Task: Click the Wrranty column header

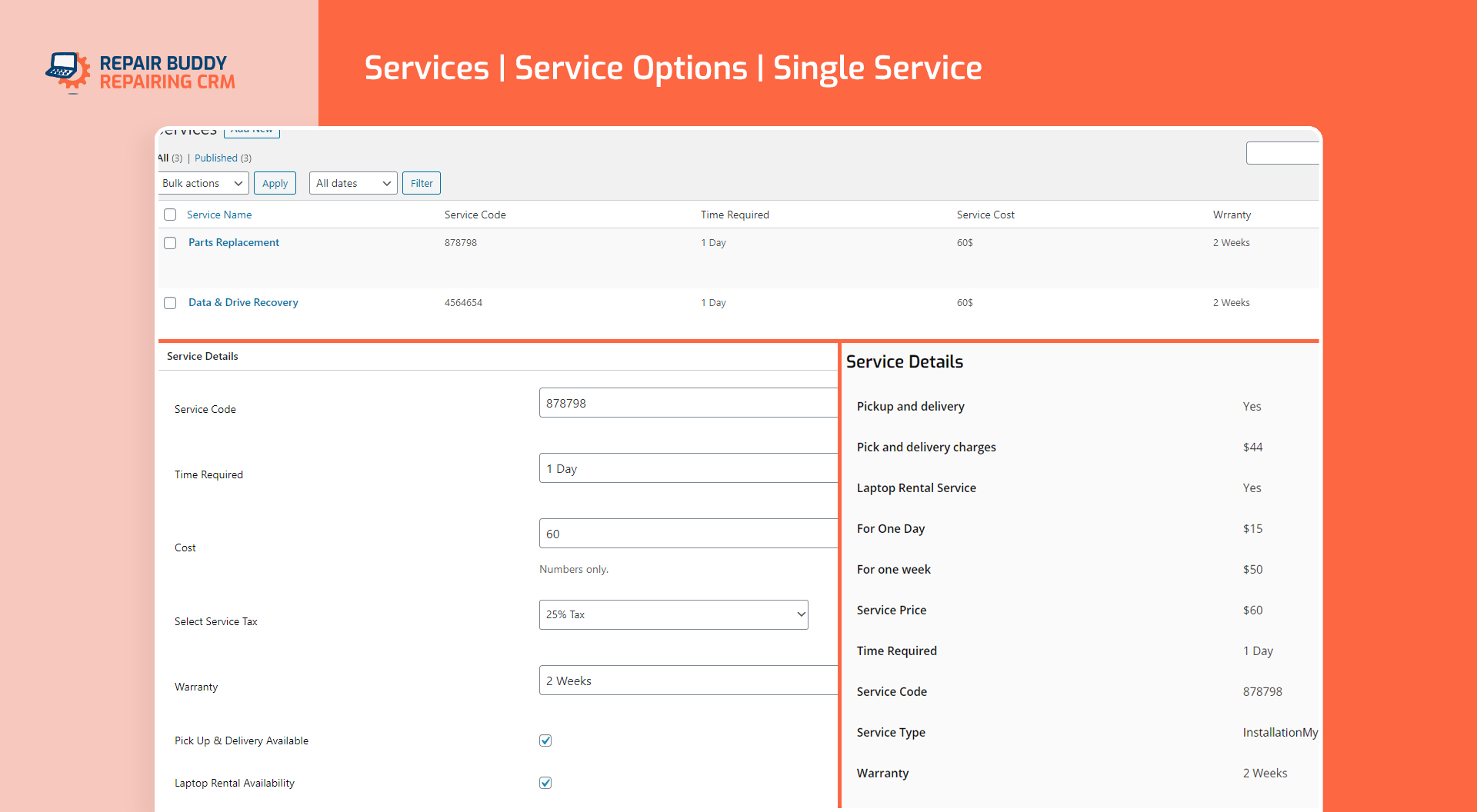Action: 1232,215
